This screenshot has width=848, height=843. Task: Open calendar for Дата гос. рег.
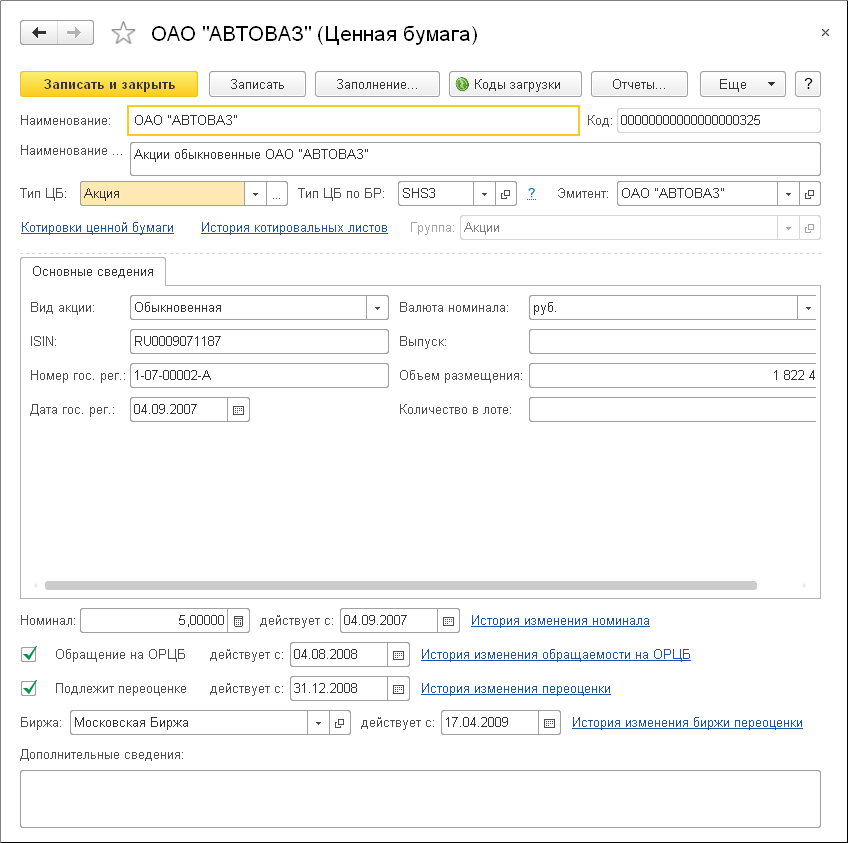point(238,410)
